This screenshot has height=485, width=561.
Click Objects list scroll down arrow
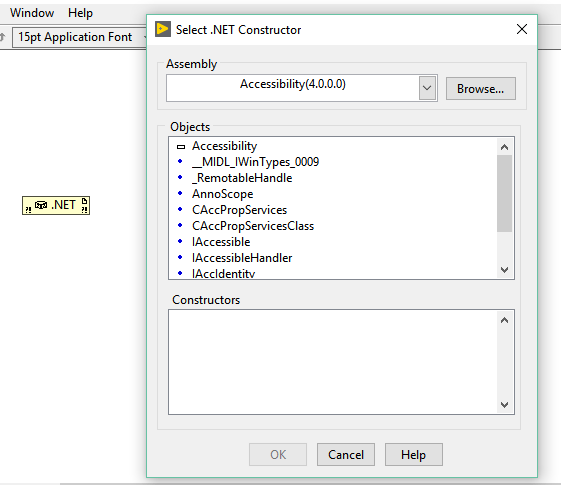(504, 270)
